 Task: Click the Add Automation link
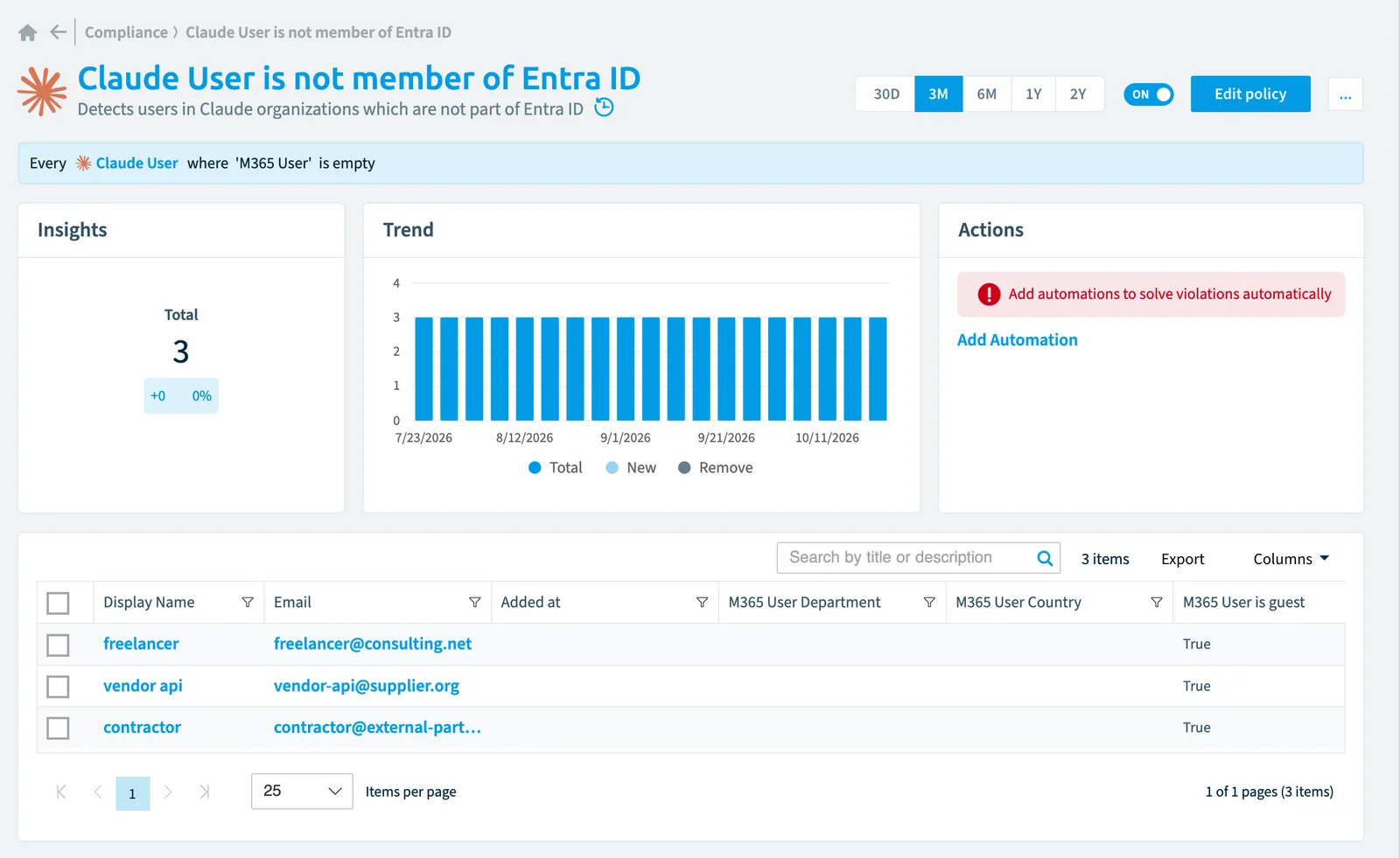click(1018, 340)
